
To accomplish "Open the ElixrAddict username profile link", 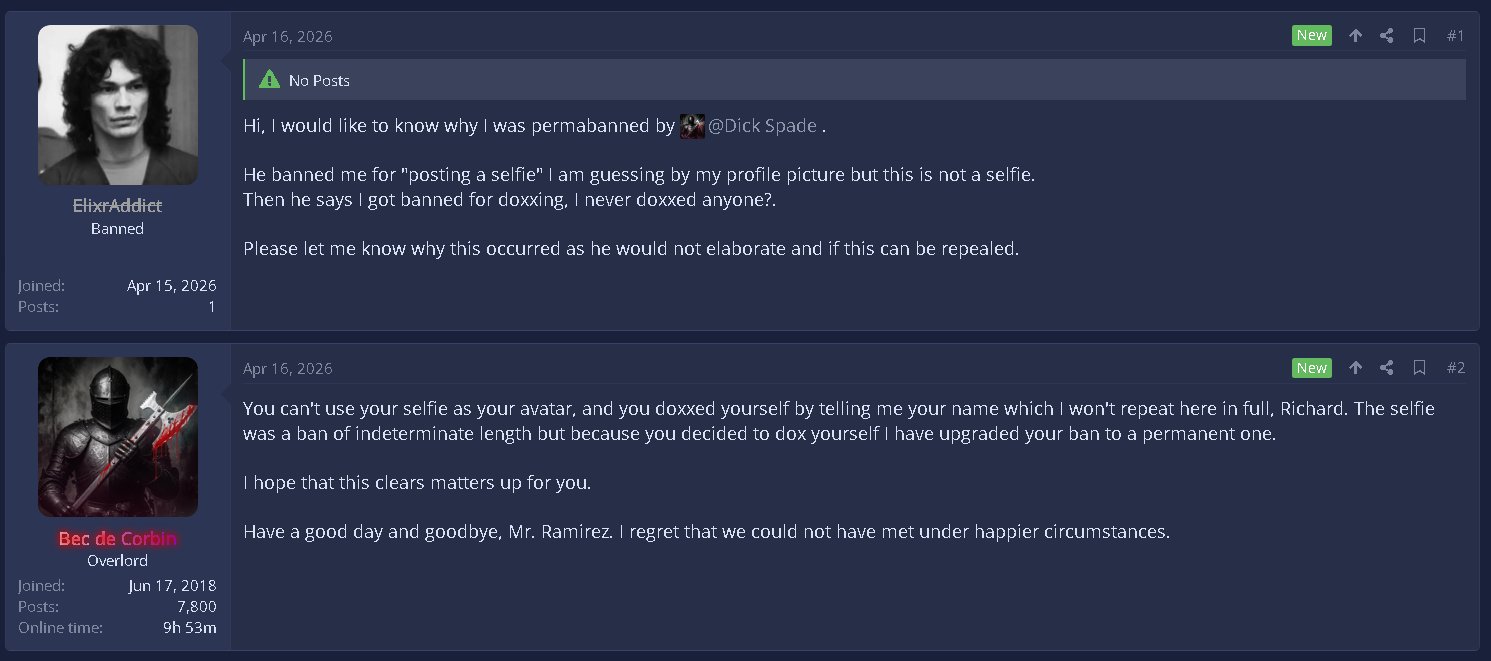I will point(117,206).
